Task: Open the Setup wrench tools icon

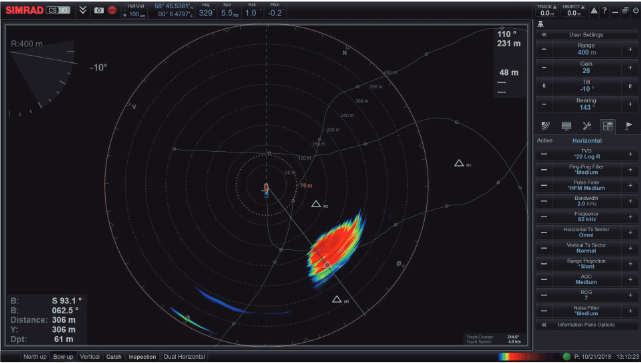Action: pyautogui.click(x=587, y=126)
